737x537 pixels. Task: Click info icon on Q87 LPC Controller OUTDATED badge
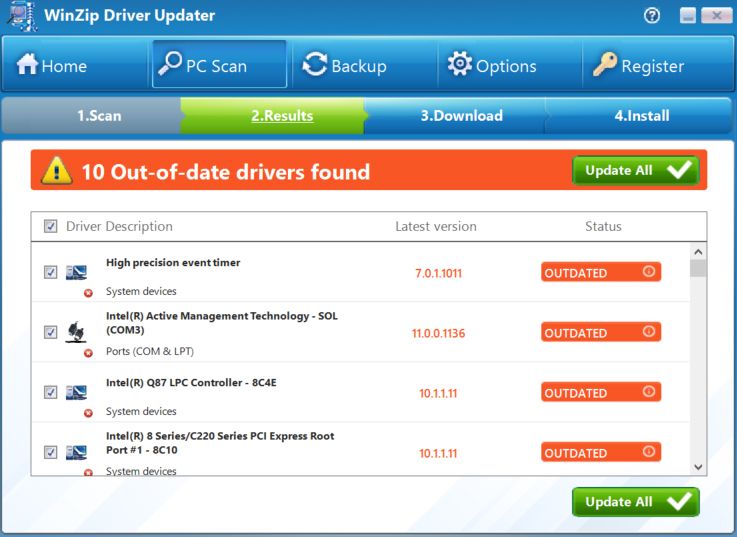[x=649, y=391]
